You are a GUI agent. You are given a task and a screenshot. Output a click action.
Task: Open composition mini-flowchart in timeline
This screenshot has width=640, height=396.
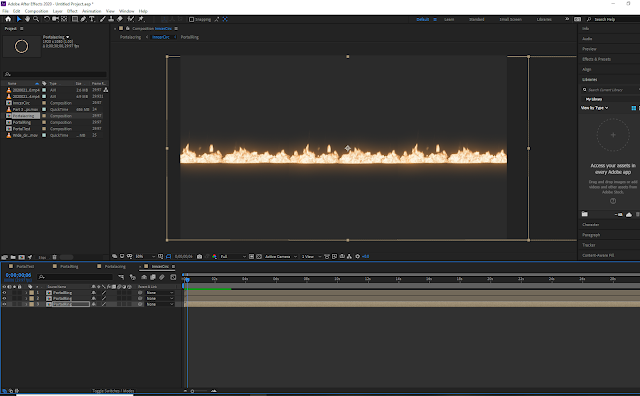[x=121, y=277]
